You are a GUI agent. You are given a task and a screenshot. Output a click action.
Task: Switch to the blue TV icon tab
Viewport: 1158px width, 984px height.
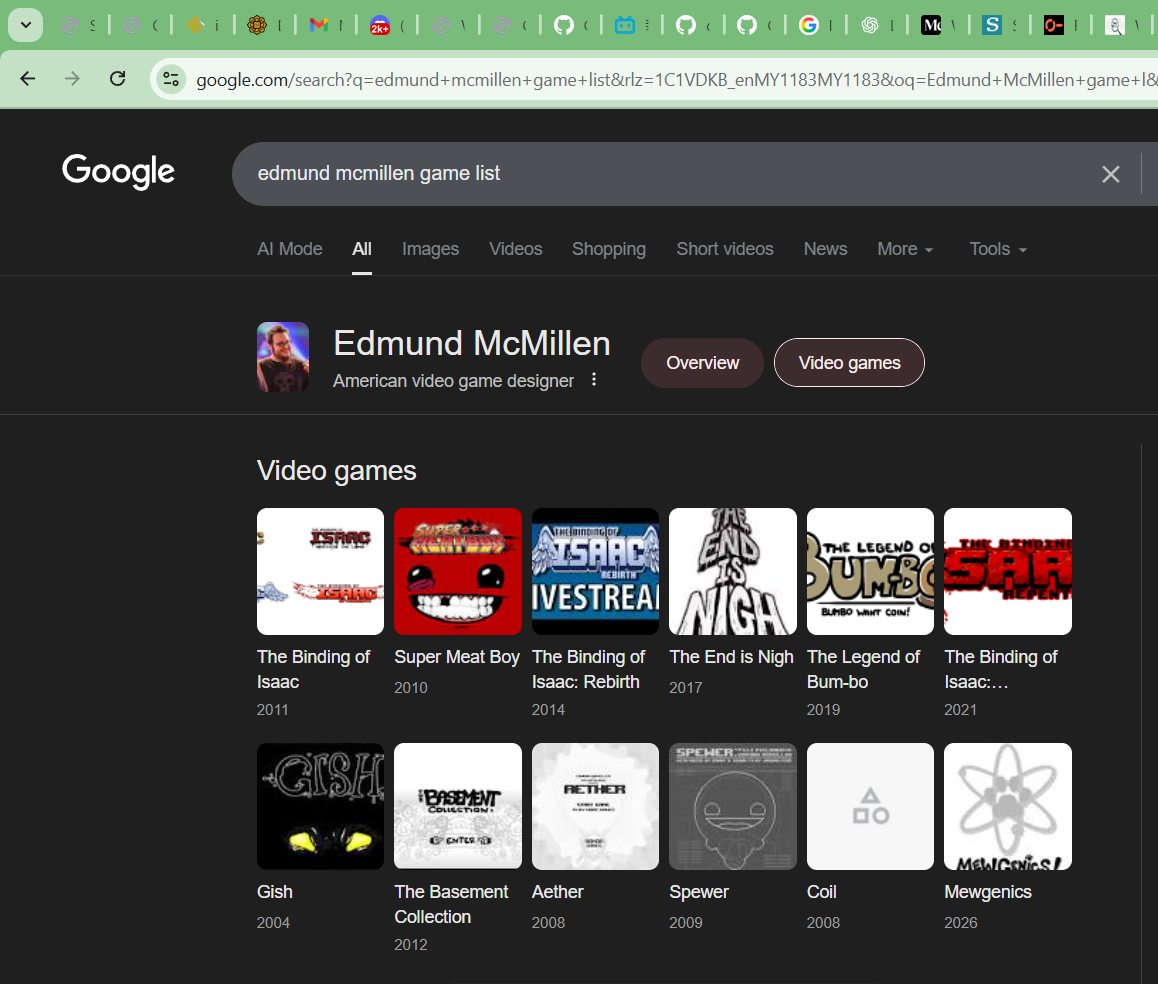point(625,25)
